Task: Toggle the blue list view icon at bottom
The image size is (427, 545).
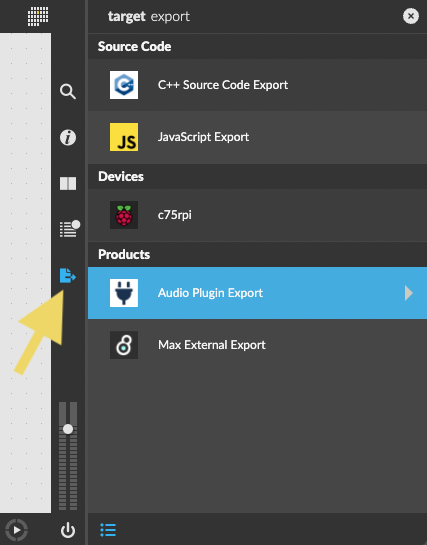Action: 108,530
